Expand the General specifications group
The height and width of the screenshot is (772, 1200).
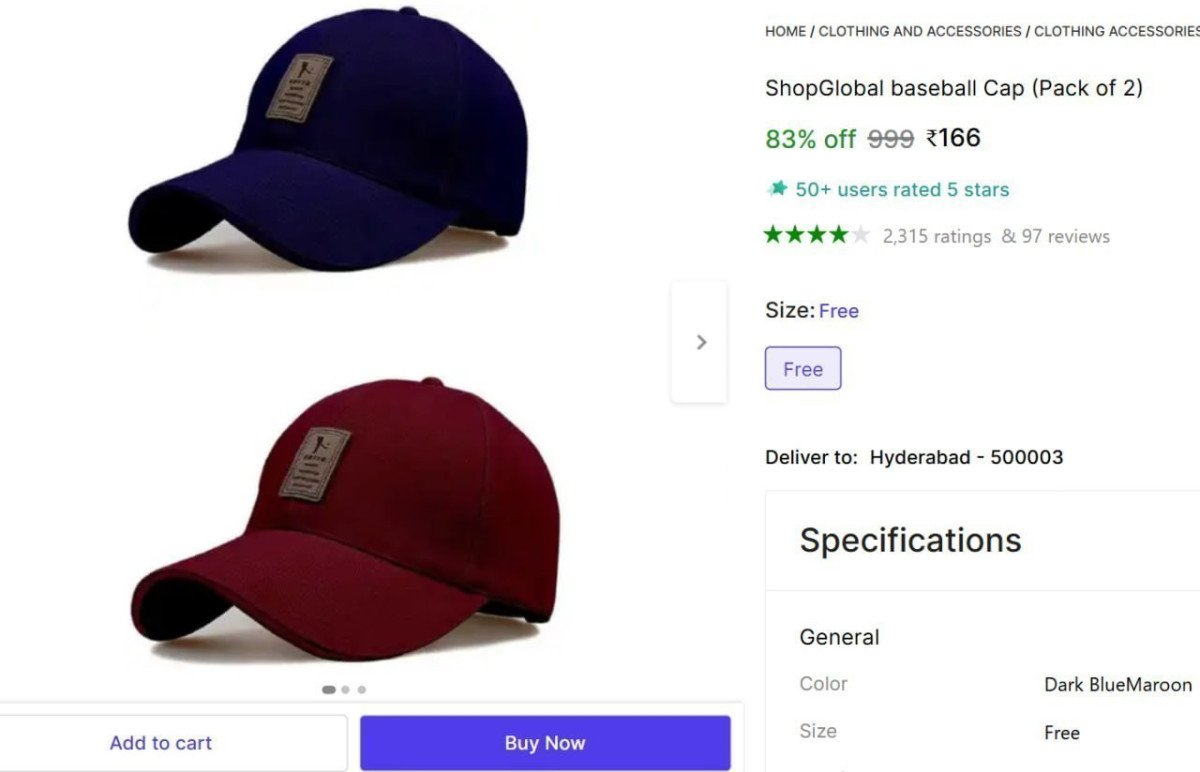(839, 637)
